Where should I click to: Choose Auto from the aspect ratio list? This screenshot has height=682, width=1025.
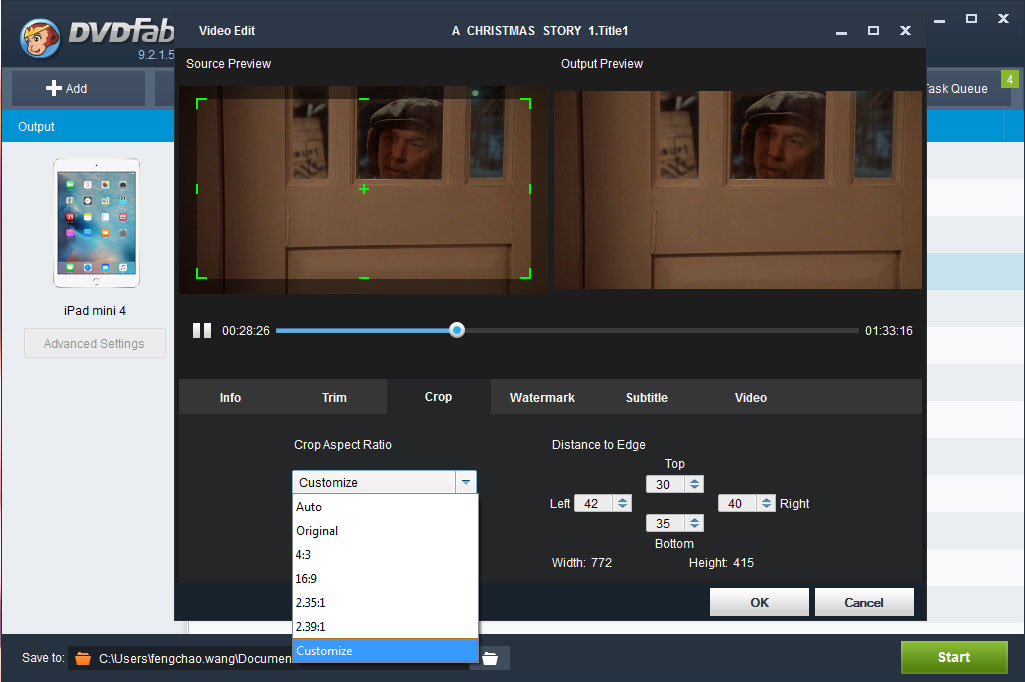[x=309, y=507]
